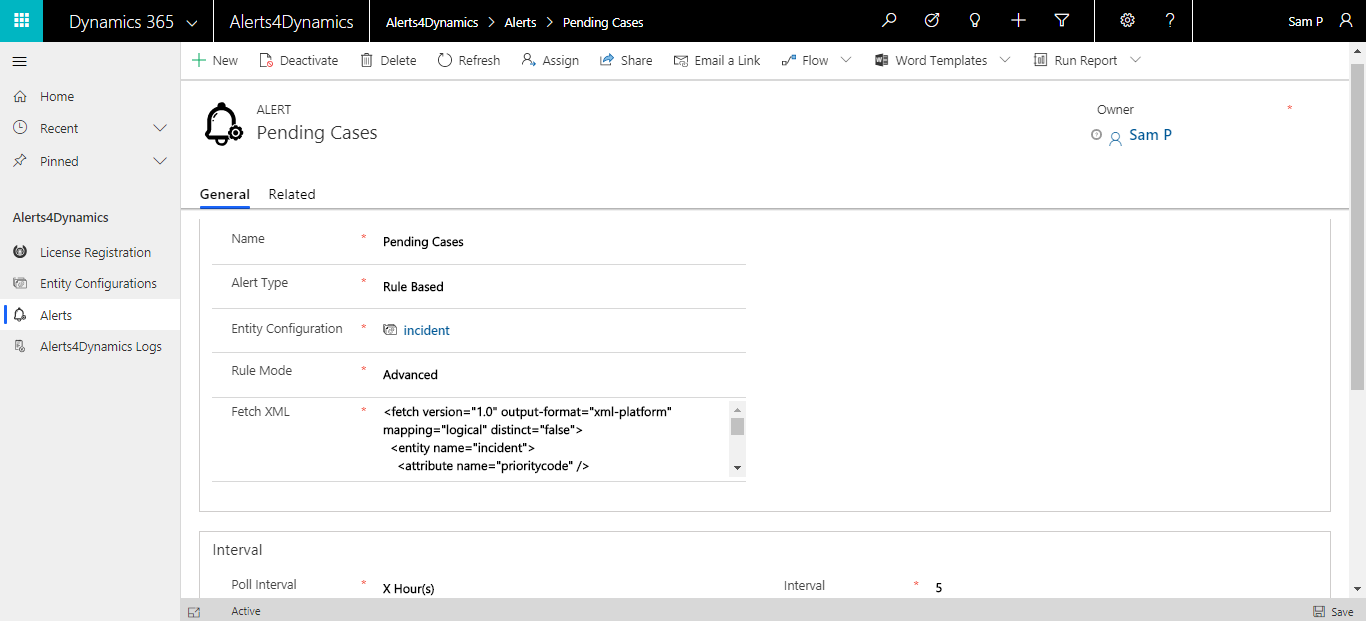Click the search magnifier icon
Viewport: 1366px width, 621px height.
click(x=889, y=21)
